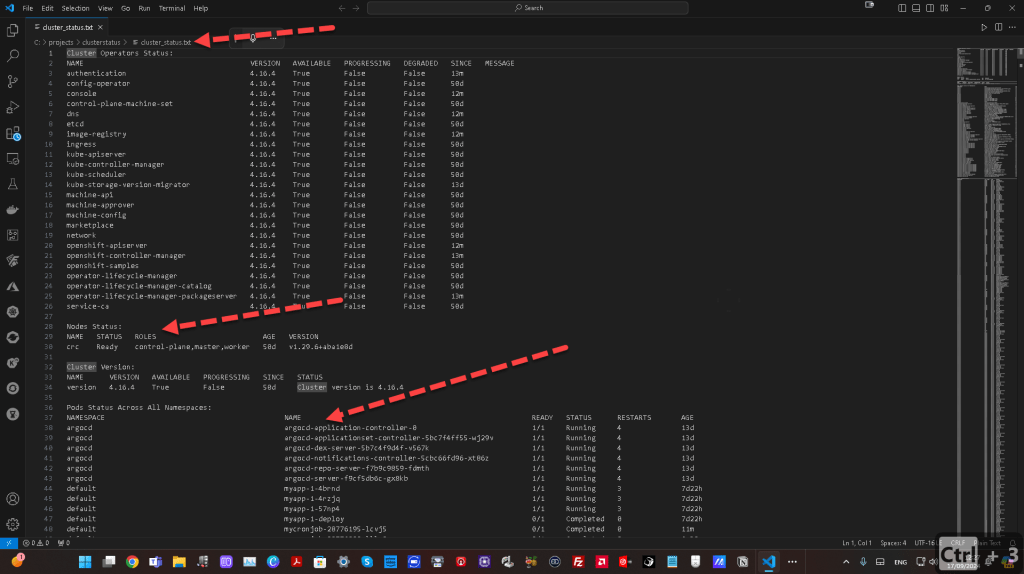
Task: Open the Testing flask view
Action: (x=12, y=184)
